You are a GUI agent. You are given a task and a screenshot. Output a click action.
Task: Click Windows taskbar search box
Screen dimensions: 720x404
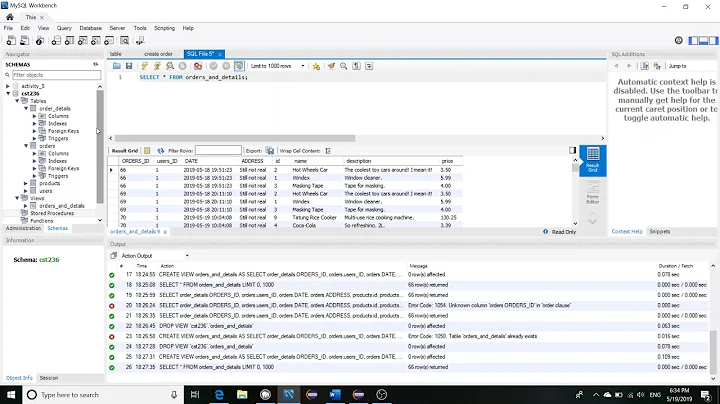click(103, 395)
